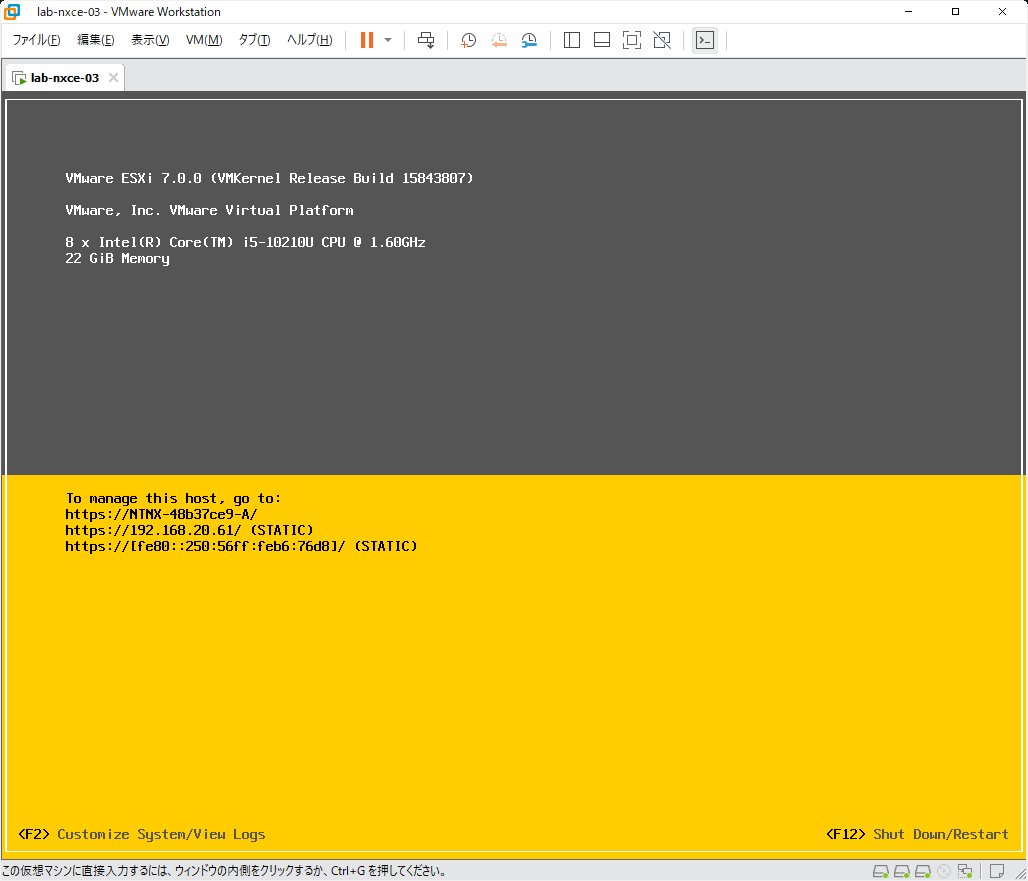The height and width of the screenshot is (881, 1028).
Task: Click the VMware ESXi 7.0.0 version line
Action: [x=269, y=178]
